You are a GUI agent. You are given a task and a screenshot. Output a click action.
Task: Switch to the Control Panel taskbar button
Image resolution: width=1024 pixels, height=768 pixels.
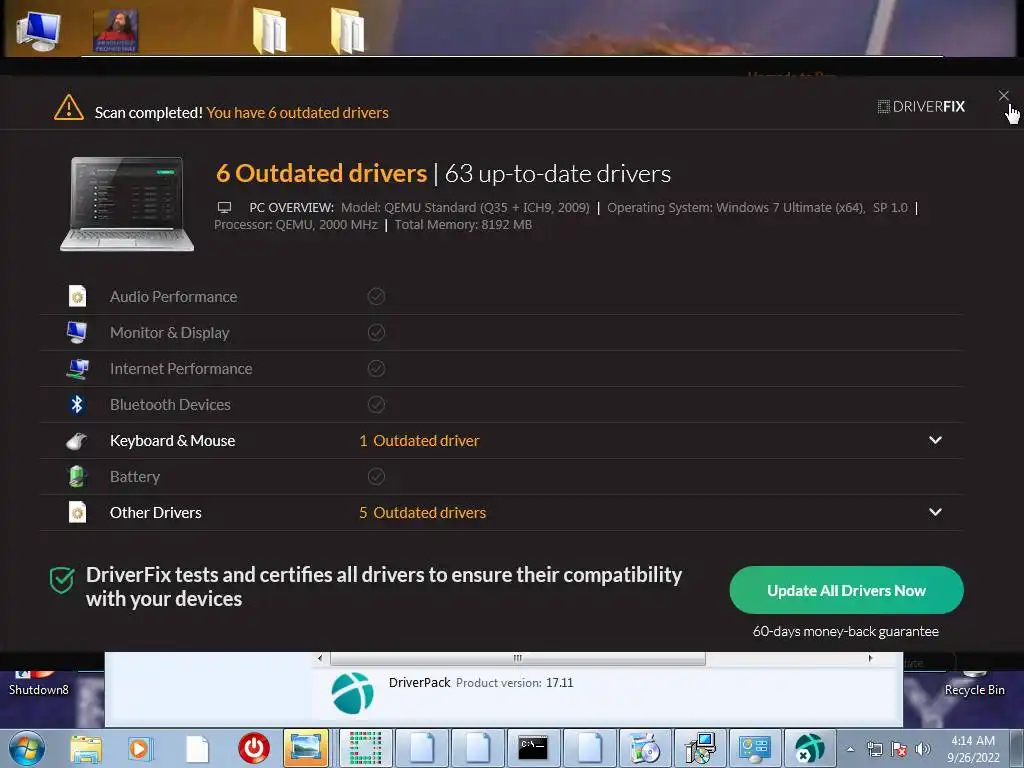pyautogui.click(x=756, y=748)
